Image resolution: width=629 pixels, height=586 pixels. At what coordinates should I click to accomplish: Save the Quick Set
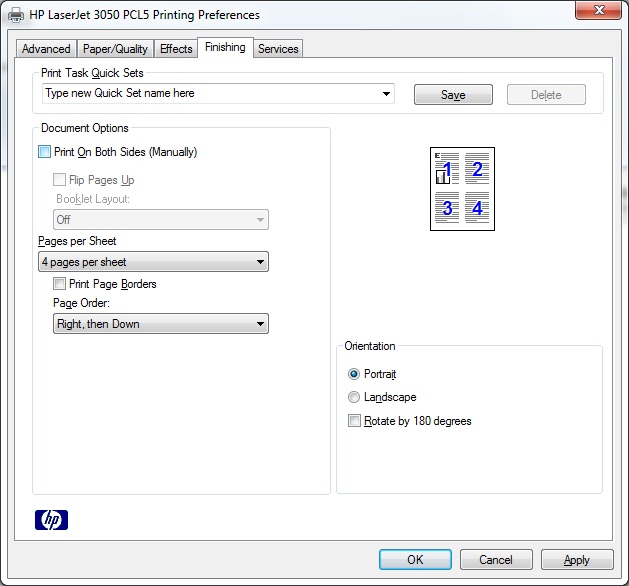click(x=453, y=95)
